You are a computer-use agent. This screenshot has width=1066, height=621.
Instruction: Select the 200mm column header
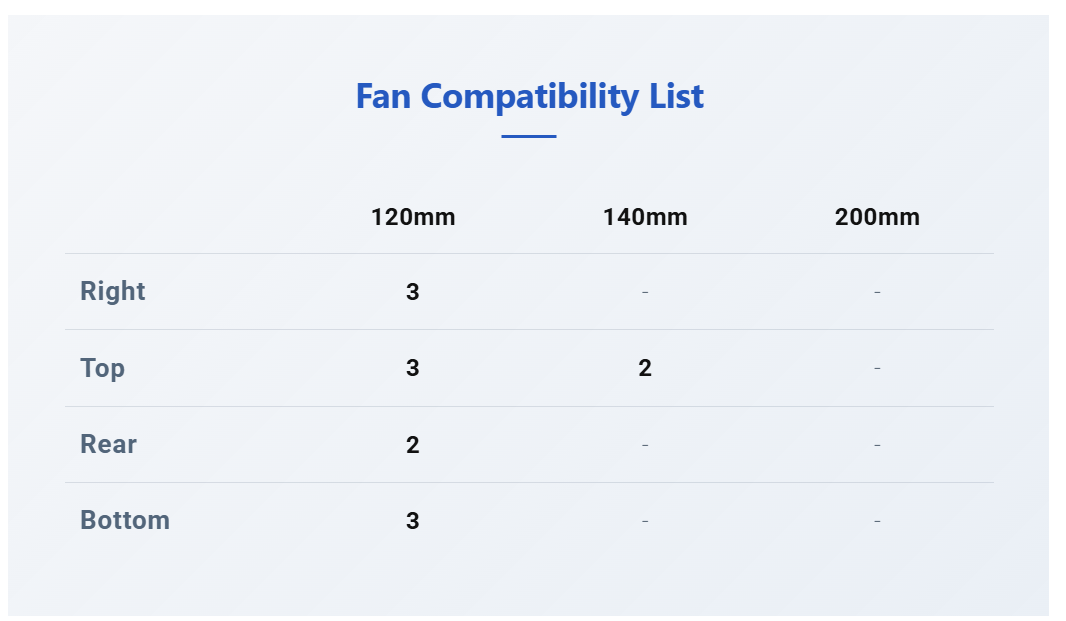tap(877, 217)
